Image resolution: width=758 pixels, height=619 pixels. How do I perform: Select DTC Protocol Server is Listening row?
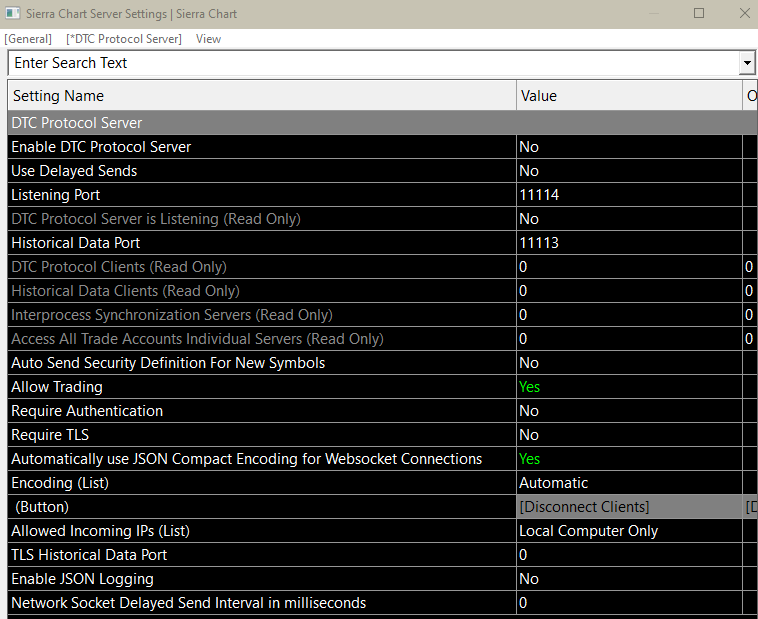tap(262, 219)
